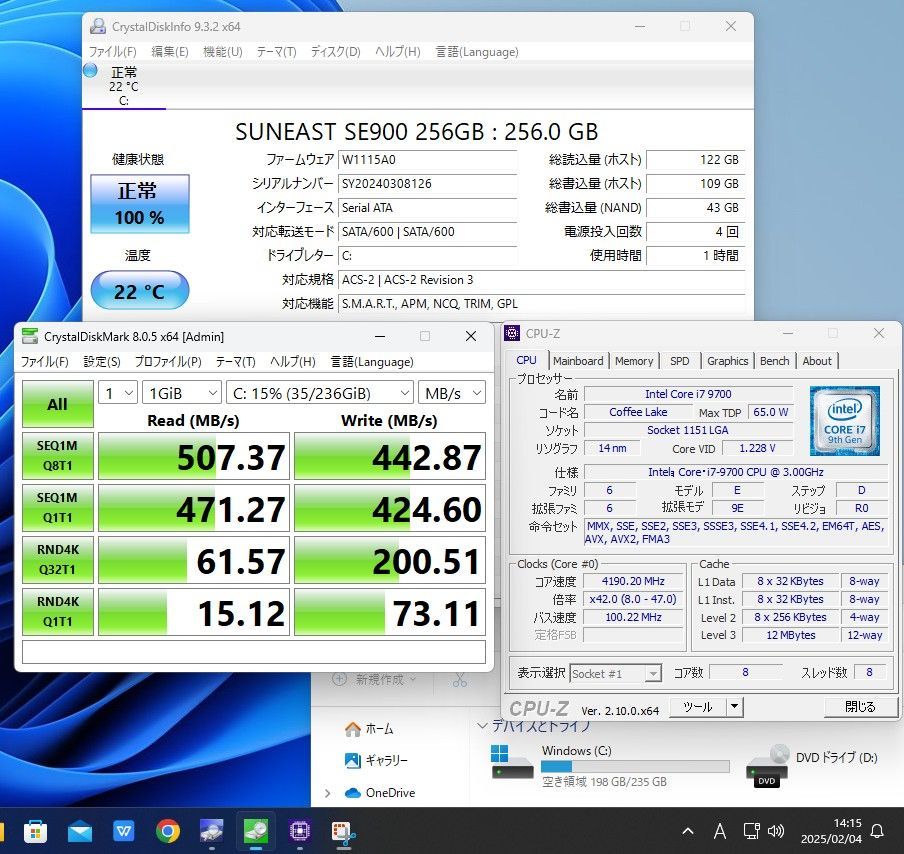This screenshot has width=904, height=854.
Task: Click the CPU-Z title bar chip icon
Action: 512,333
